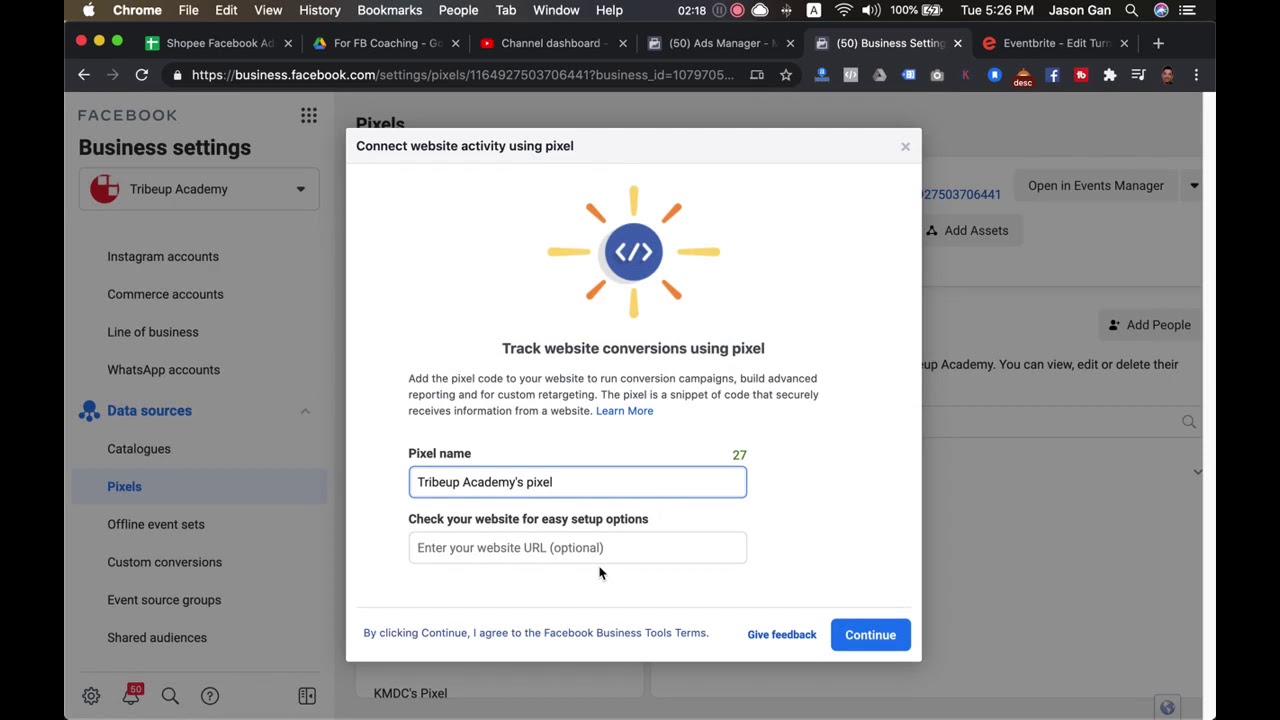Image resolution: width=1280 pixels, height=720 pixels.
Task: Select Catalogues in sidebar
Action: pyautogui.click(x=139, y=449)
